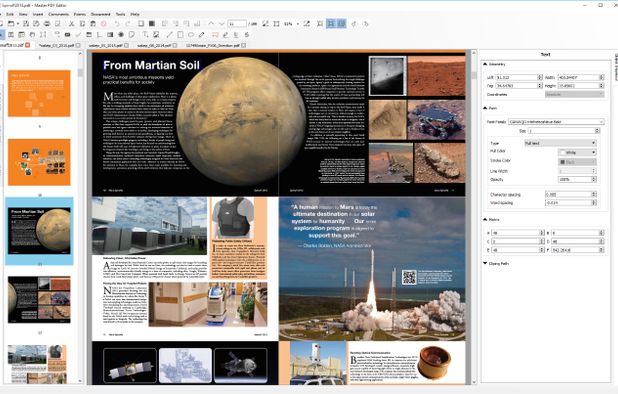The width and height of the screenshot is (618, 394).
Task: Click the Cut scissors icon
Action: click(x=71, y=24)
